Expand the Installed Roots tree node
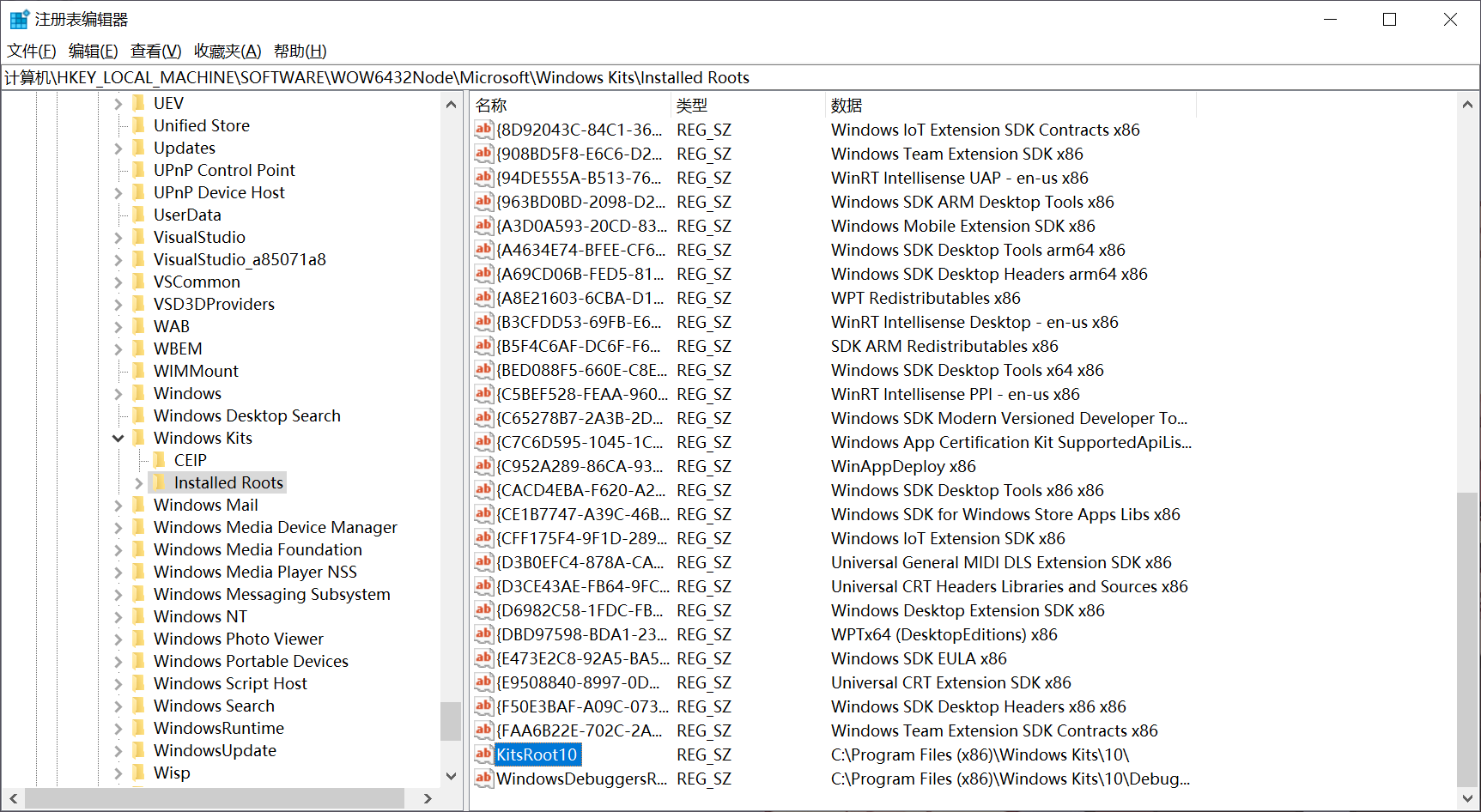 pyautogui.click(x=139, y=483)
